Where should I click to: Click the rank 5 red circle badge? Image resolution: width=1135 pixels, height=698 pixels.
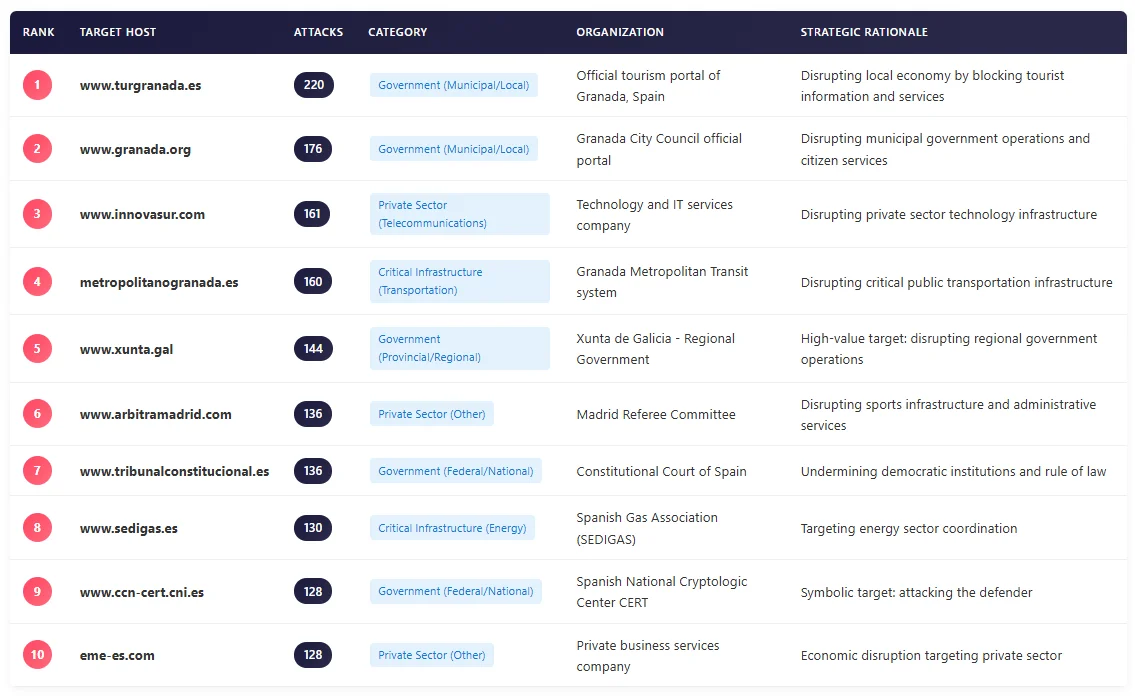37,348
